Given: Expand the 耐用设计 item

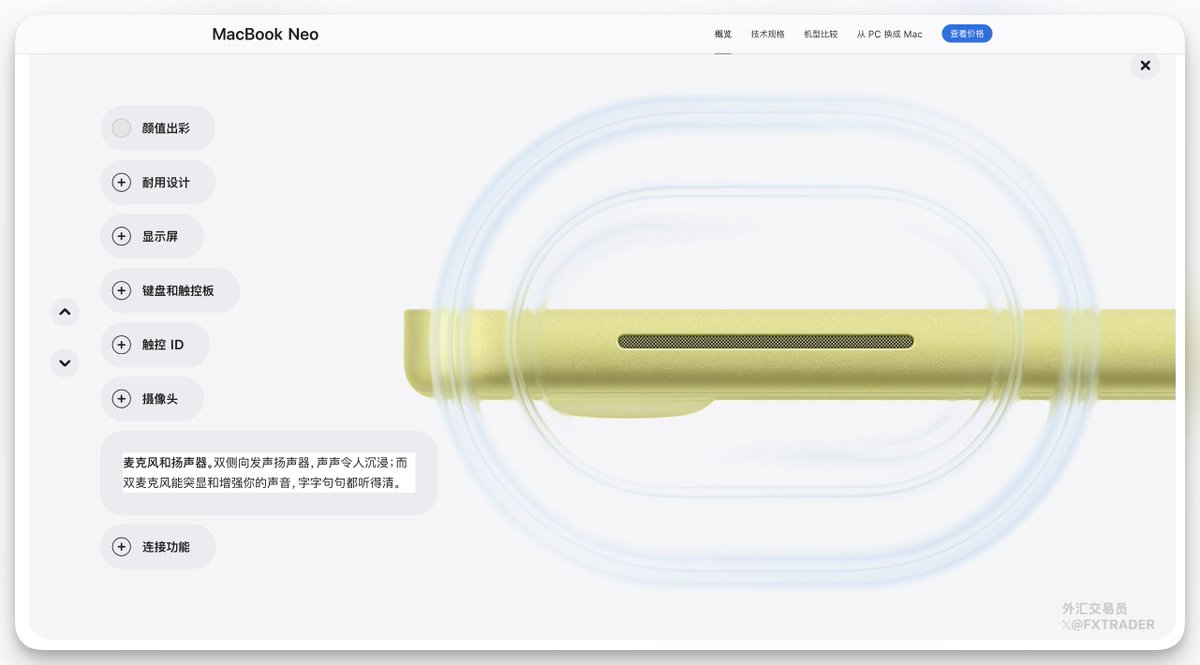Looking at the screenshot, I should (158, 182).
